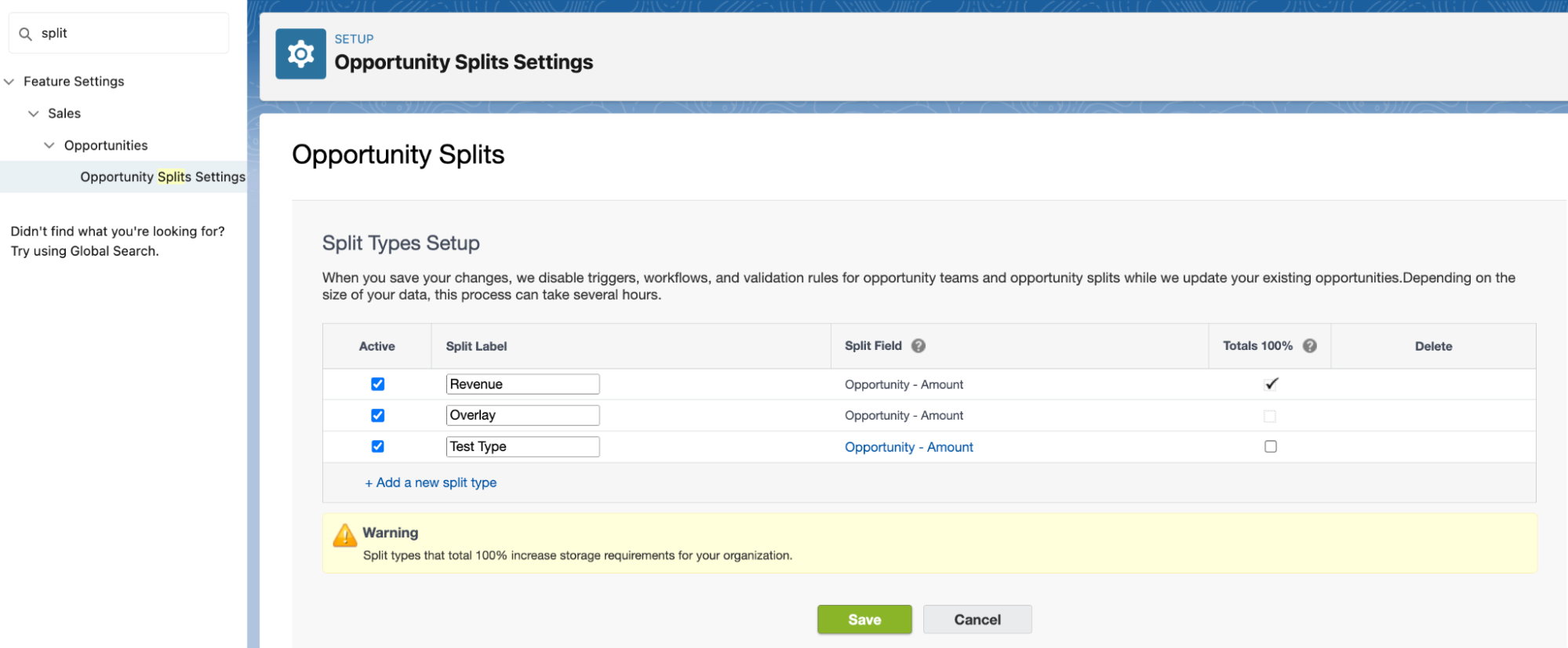Image resolution: width=1568 pixels, height=648 pixels.
Task: Edit the Test Type label field
Action: point(522,446)
